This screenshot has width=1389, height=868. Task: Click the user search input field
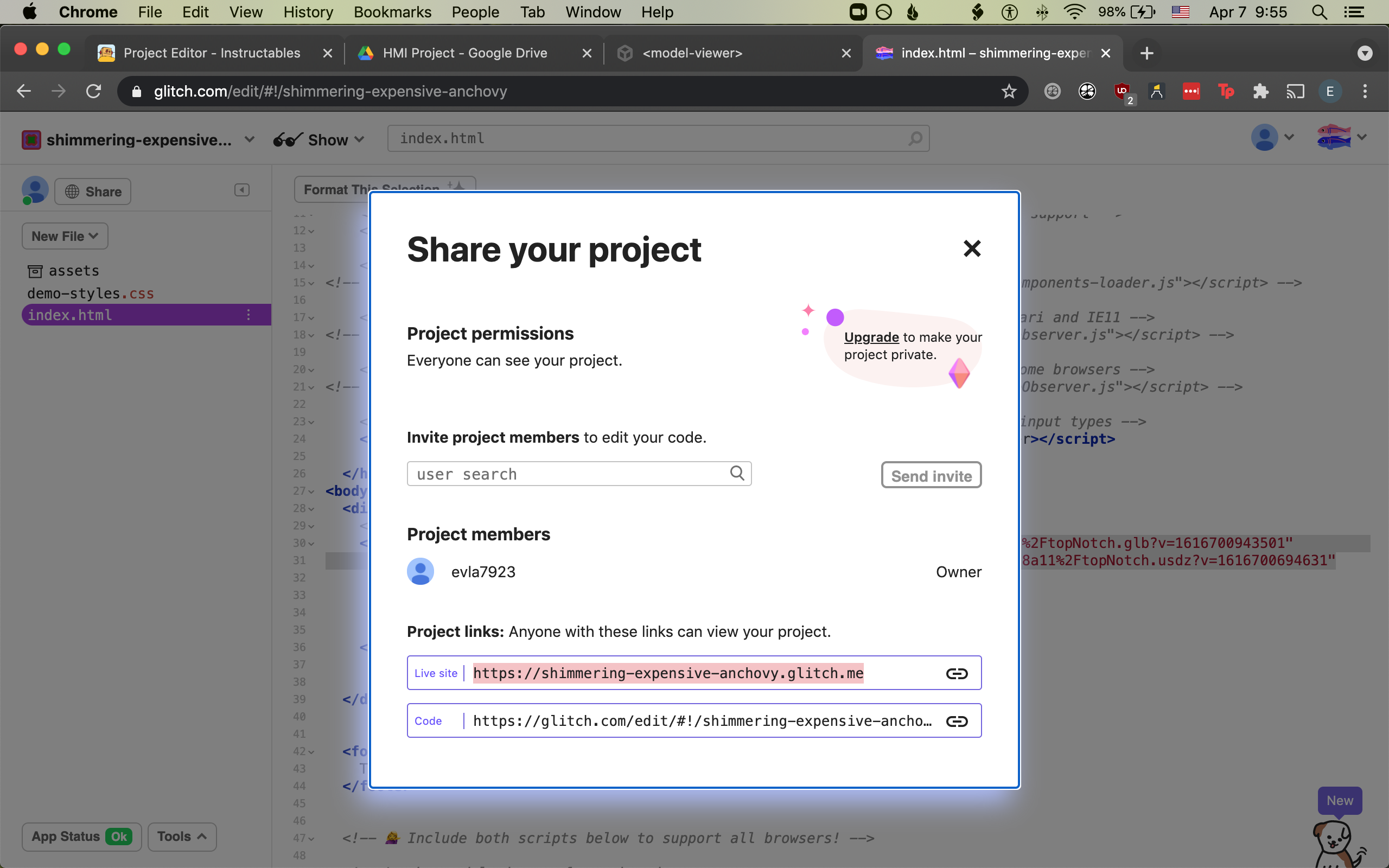(x=579, y=474)
